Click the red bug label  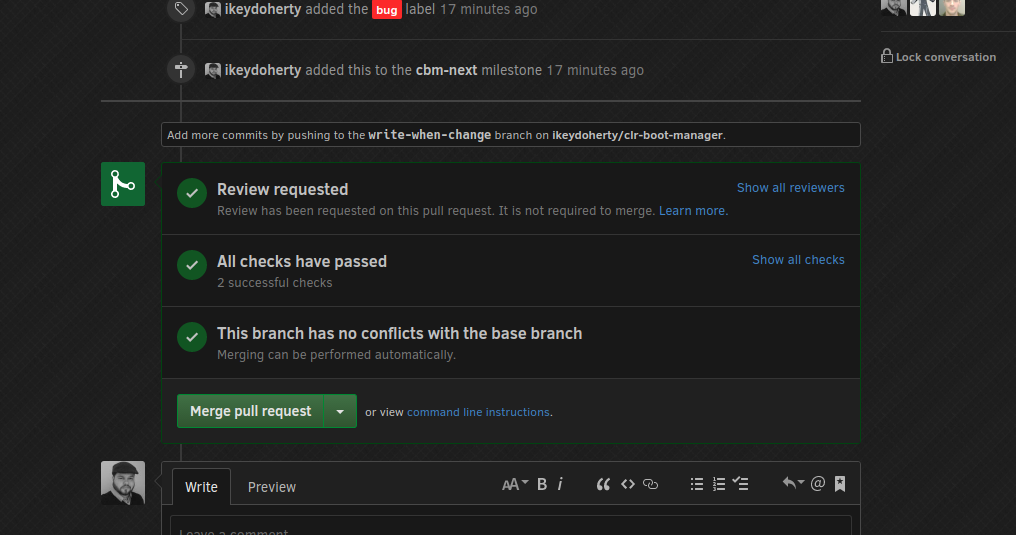pyautogui.click(x=387, y=10)
